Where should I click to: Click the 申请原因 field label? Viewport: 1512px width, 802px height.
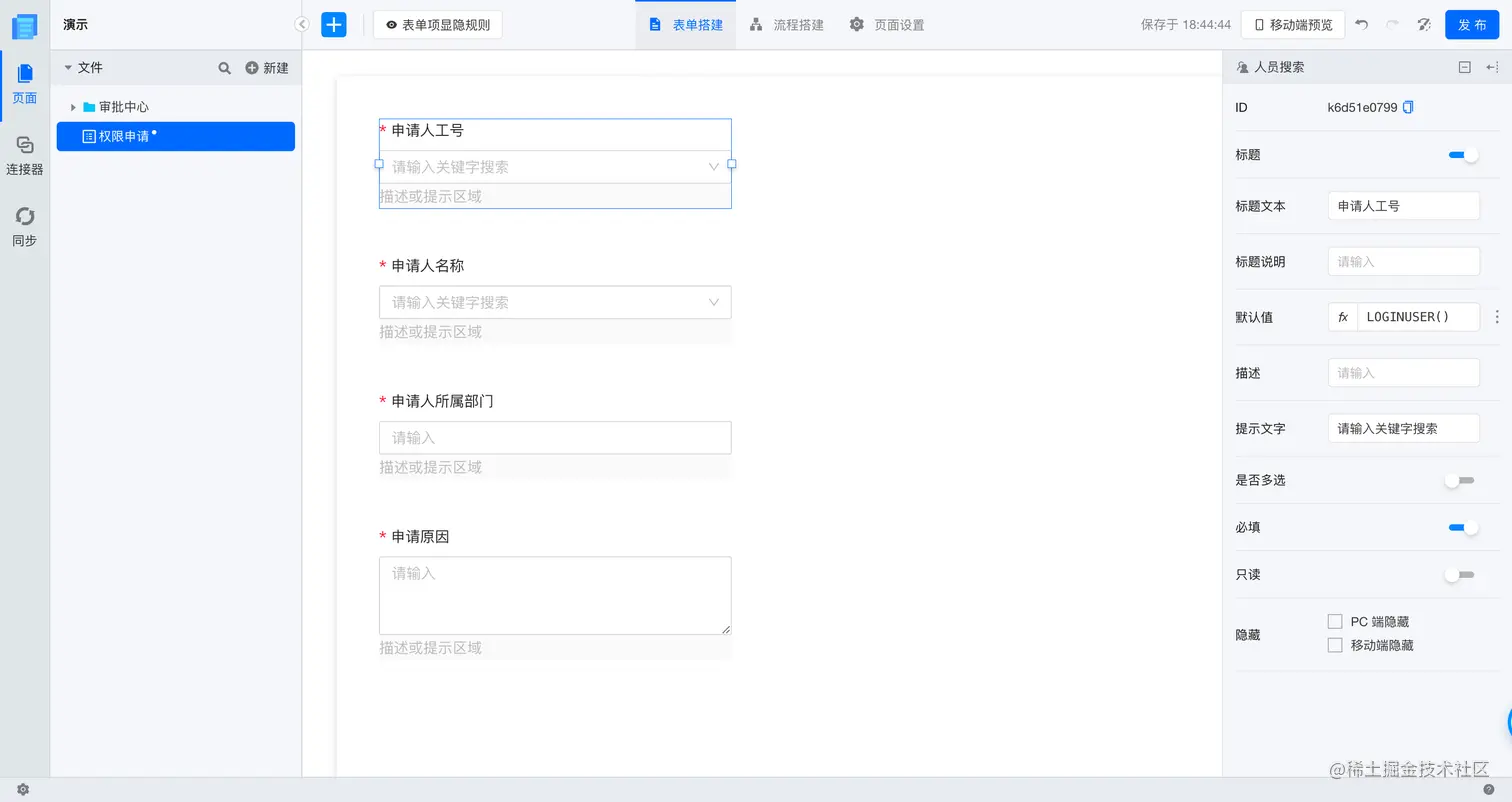(x=421, y=537)
